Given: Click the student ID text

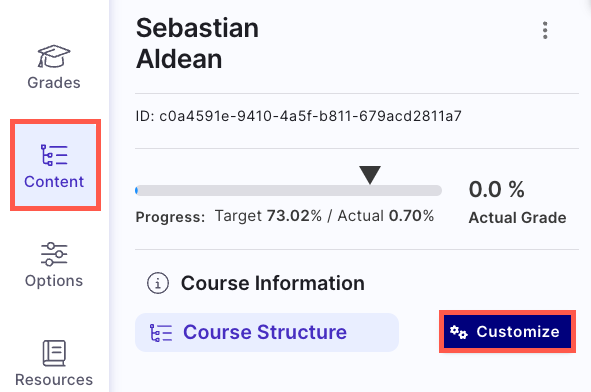Looking at the screenshot, I should point(299,116).
